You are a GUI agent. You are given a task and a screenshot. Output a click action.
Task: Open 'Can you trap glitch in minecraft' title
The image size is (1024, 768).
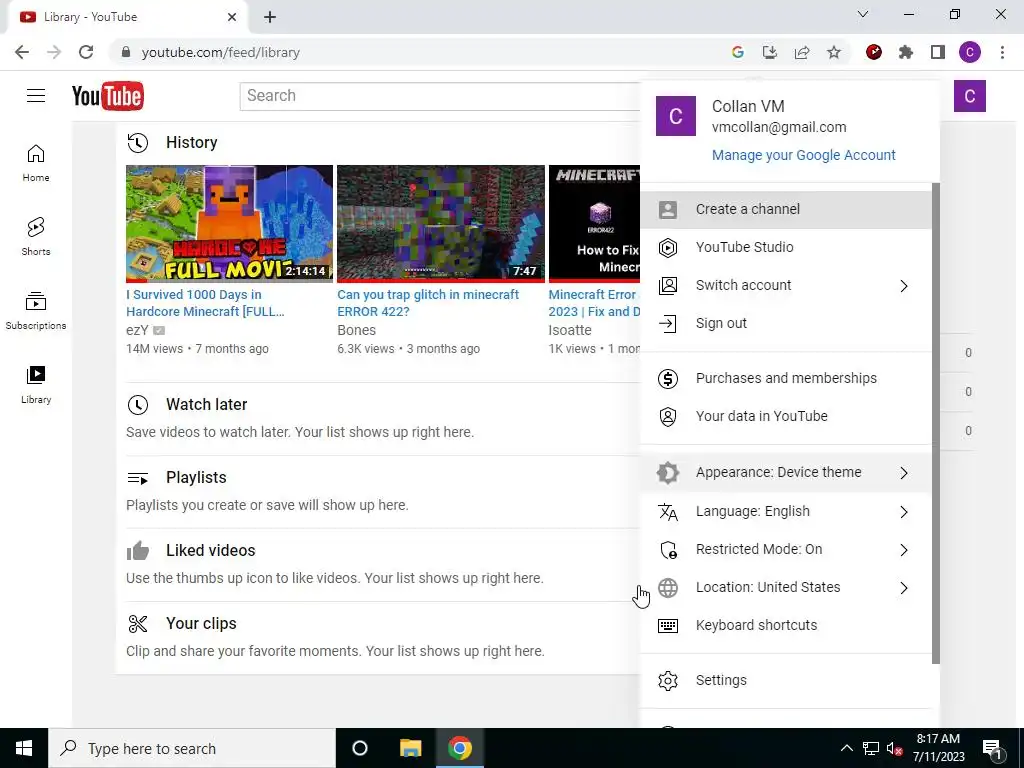pyautogui.click(x=428, y=303)
